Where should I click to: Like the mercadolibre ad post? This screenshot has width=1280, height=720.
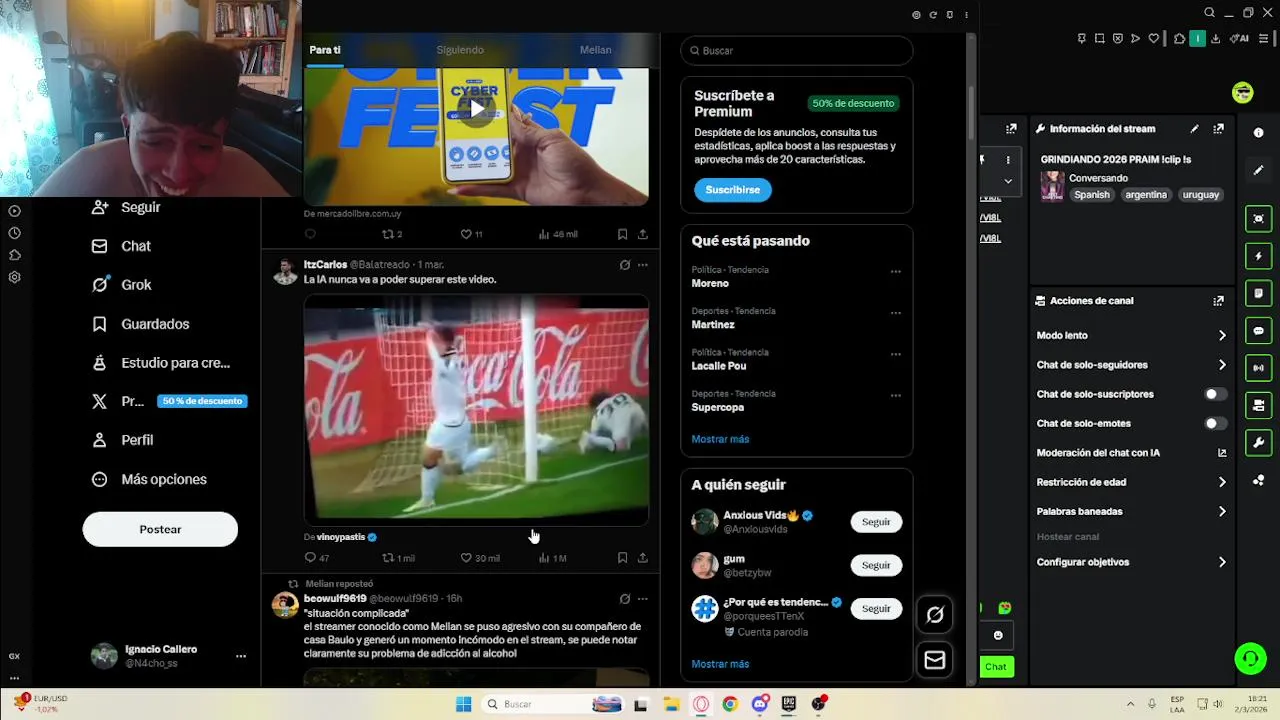click(x=471, y=234)
